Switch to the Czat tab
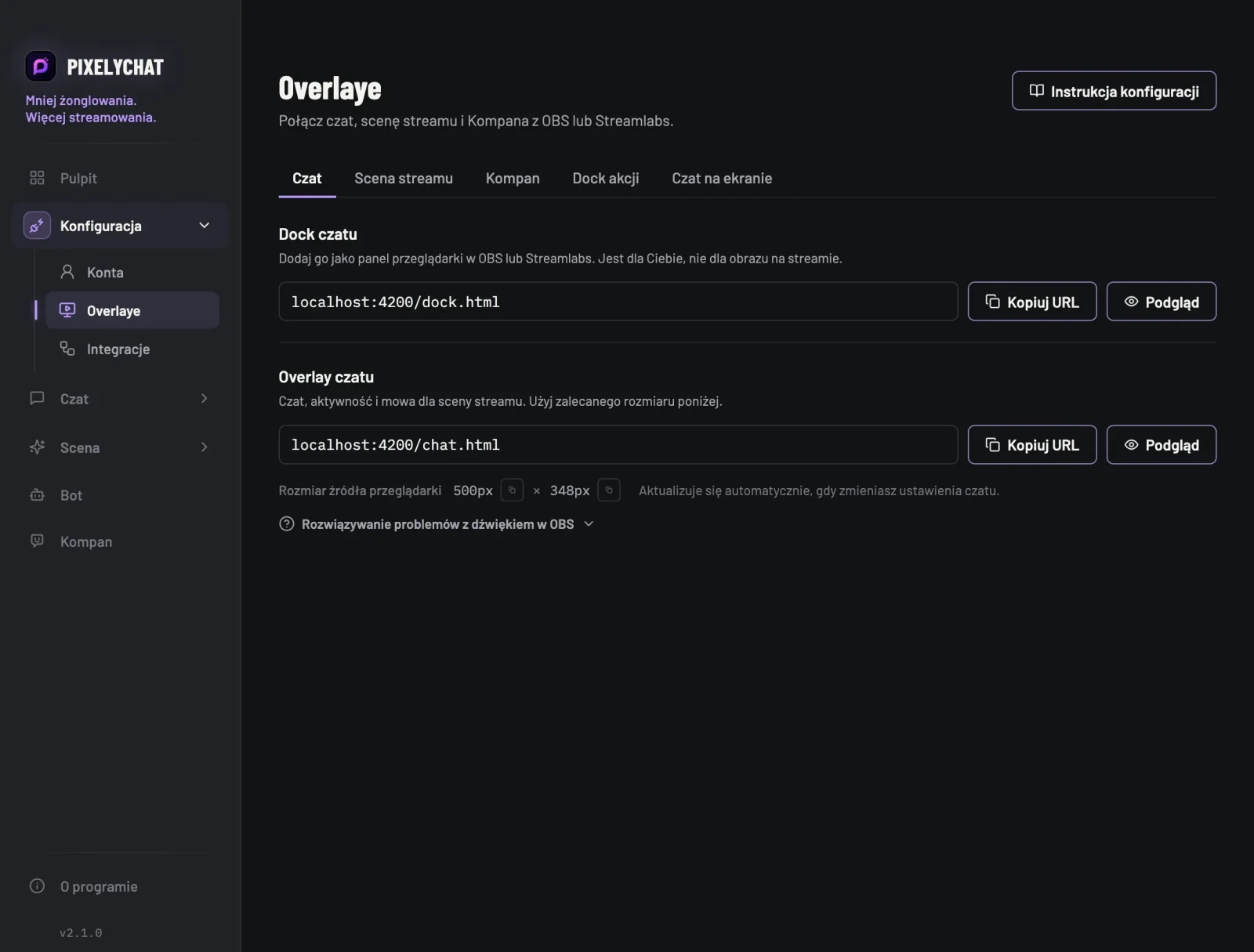Screen dimensions: 1254x952 [x=307, y=179]
